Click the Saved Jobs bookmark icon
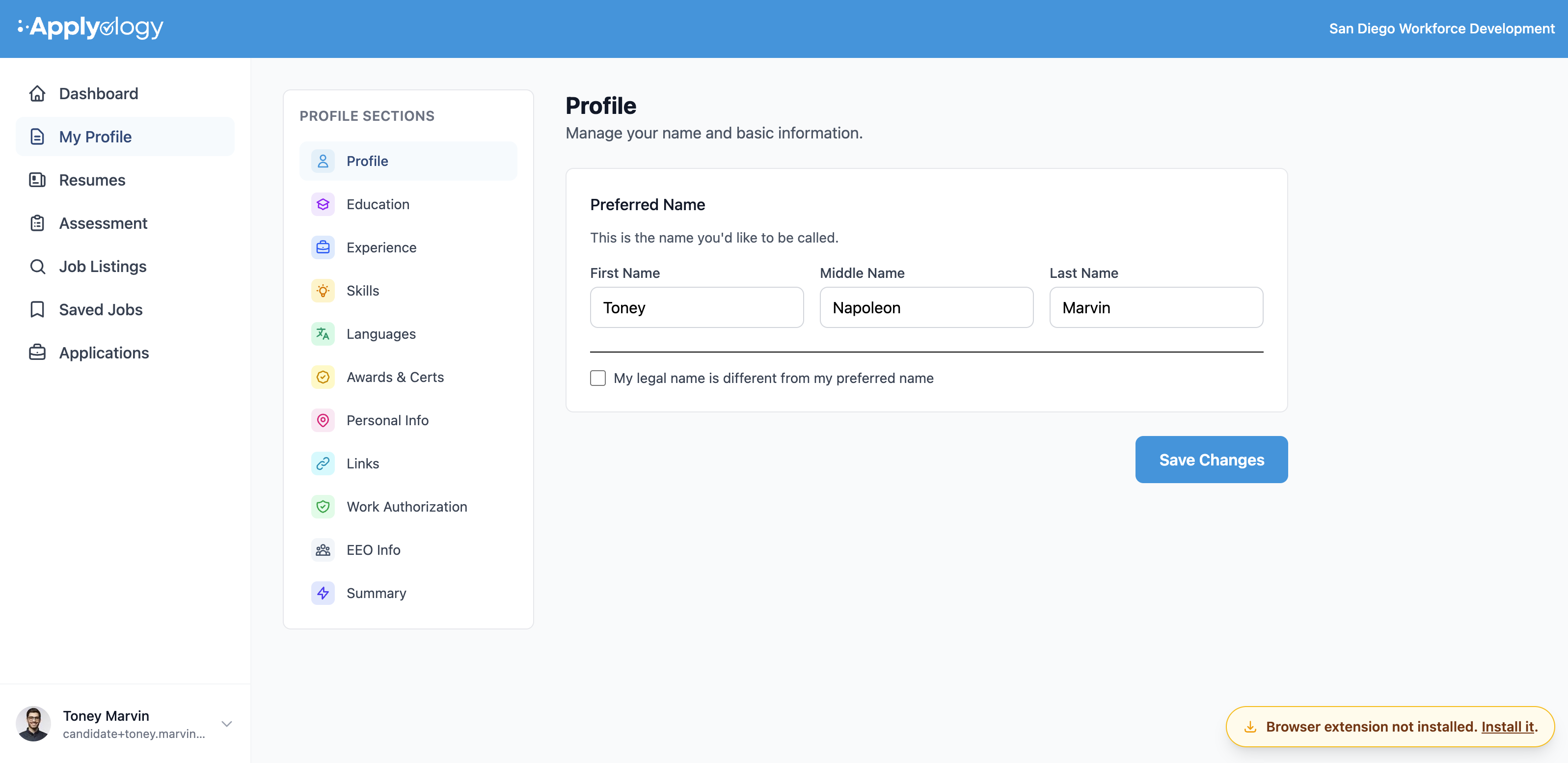The height and width of the screenshot is (763, 1568). (37, 309)
